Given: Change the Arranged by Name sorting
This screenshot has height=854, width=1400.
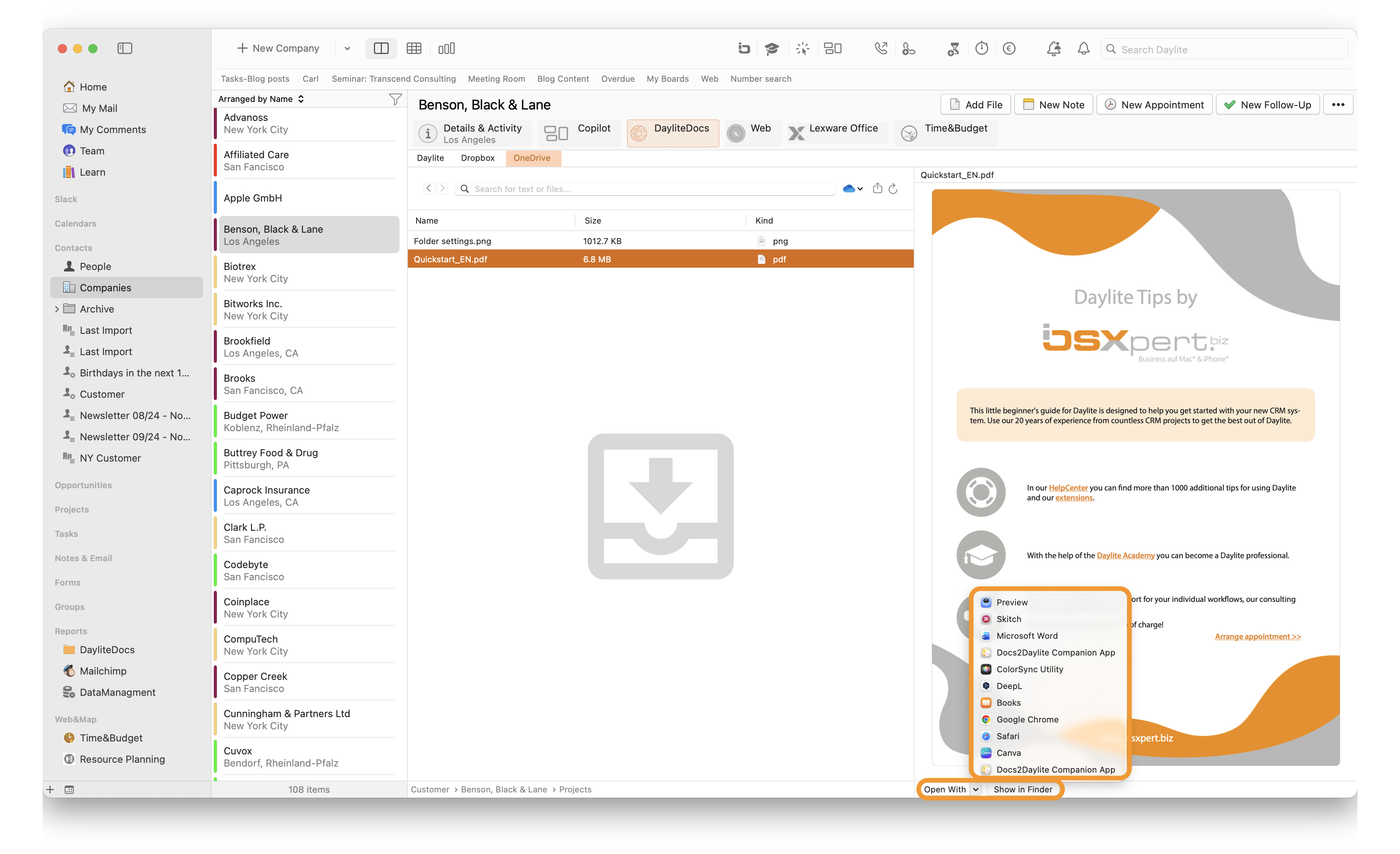Looking at the screenshot, I should pos(261,99).
